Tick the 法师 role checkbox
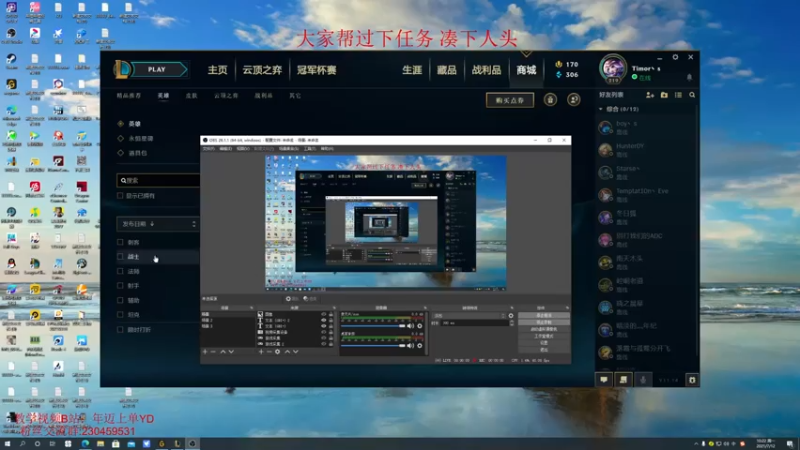Viewport: 800px width, 450px height. (x=120, y=271)
